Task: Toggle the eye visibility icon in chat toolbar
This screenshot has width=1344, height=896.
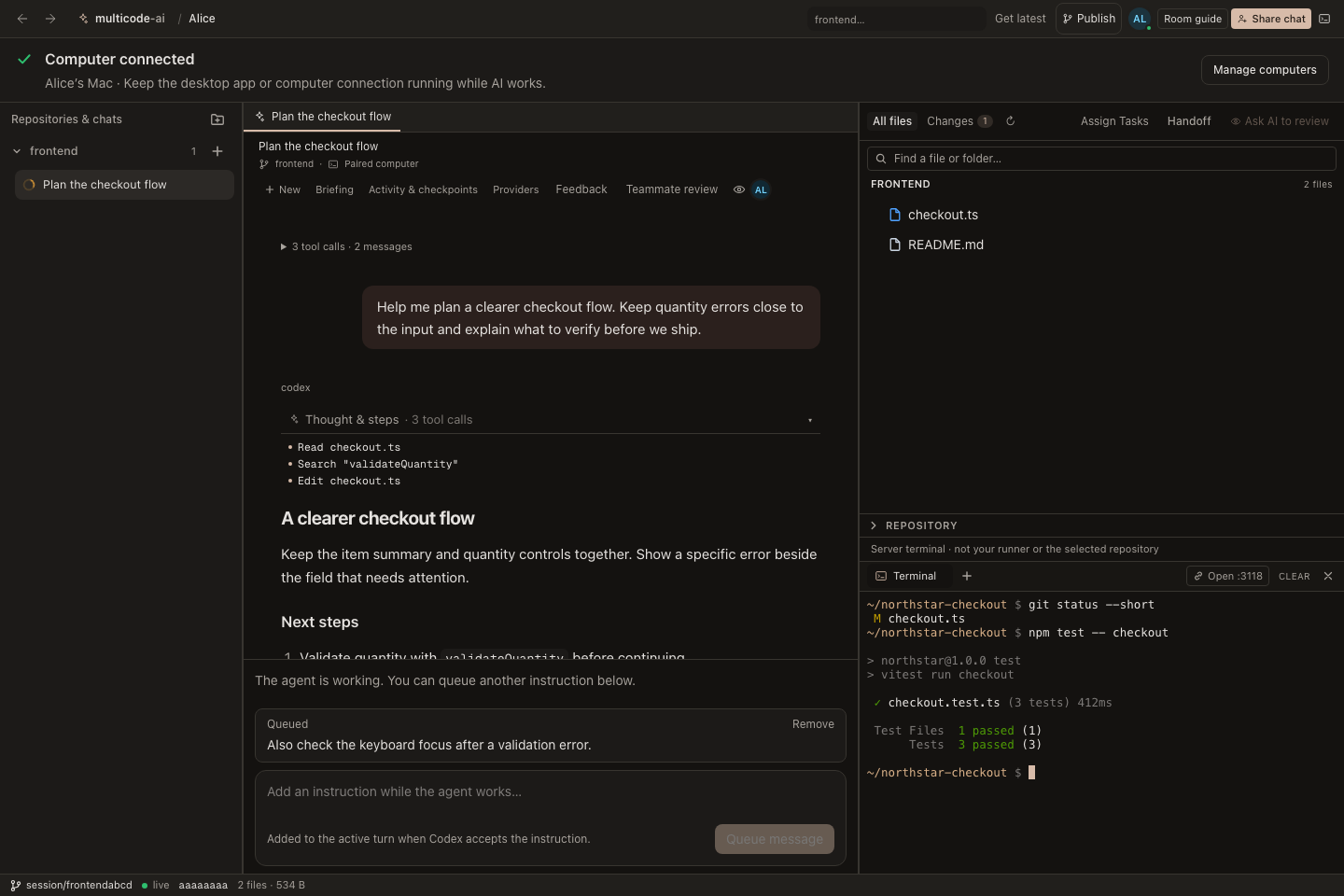Action: (738, 189)
